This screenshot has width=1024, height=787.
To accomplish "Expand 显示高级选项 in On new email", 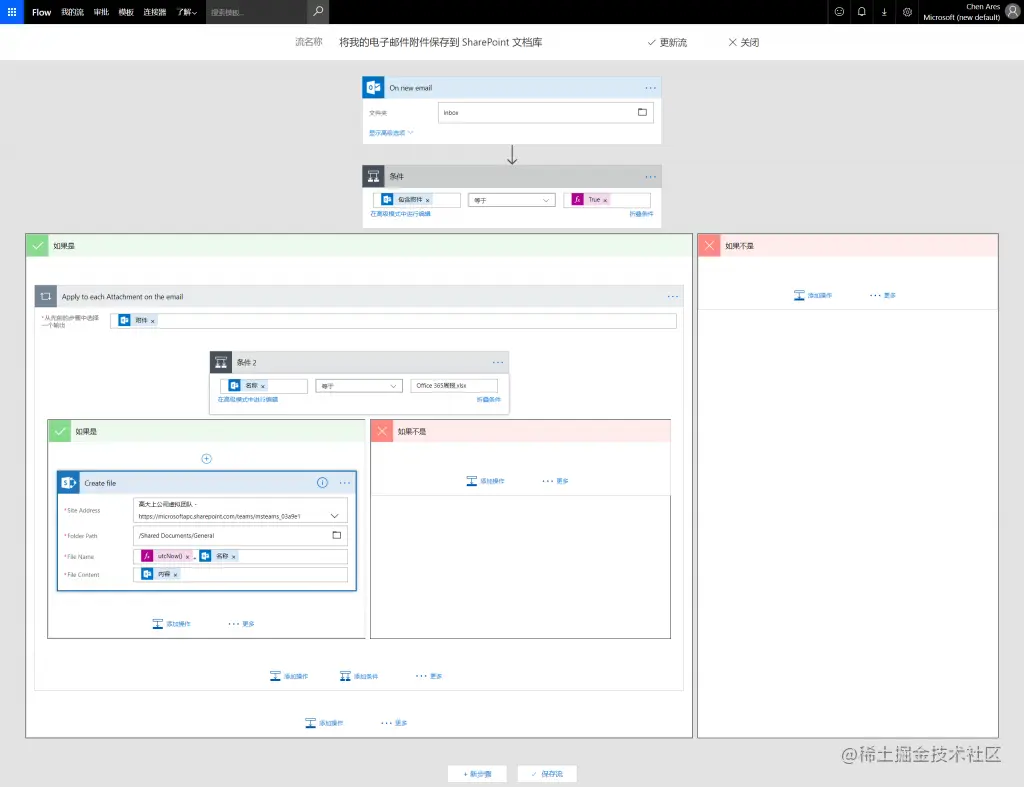I will pyautogui.click(x=391, y=133).
